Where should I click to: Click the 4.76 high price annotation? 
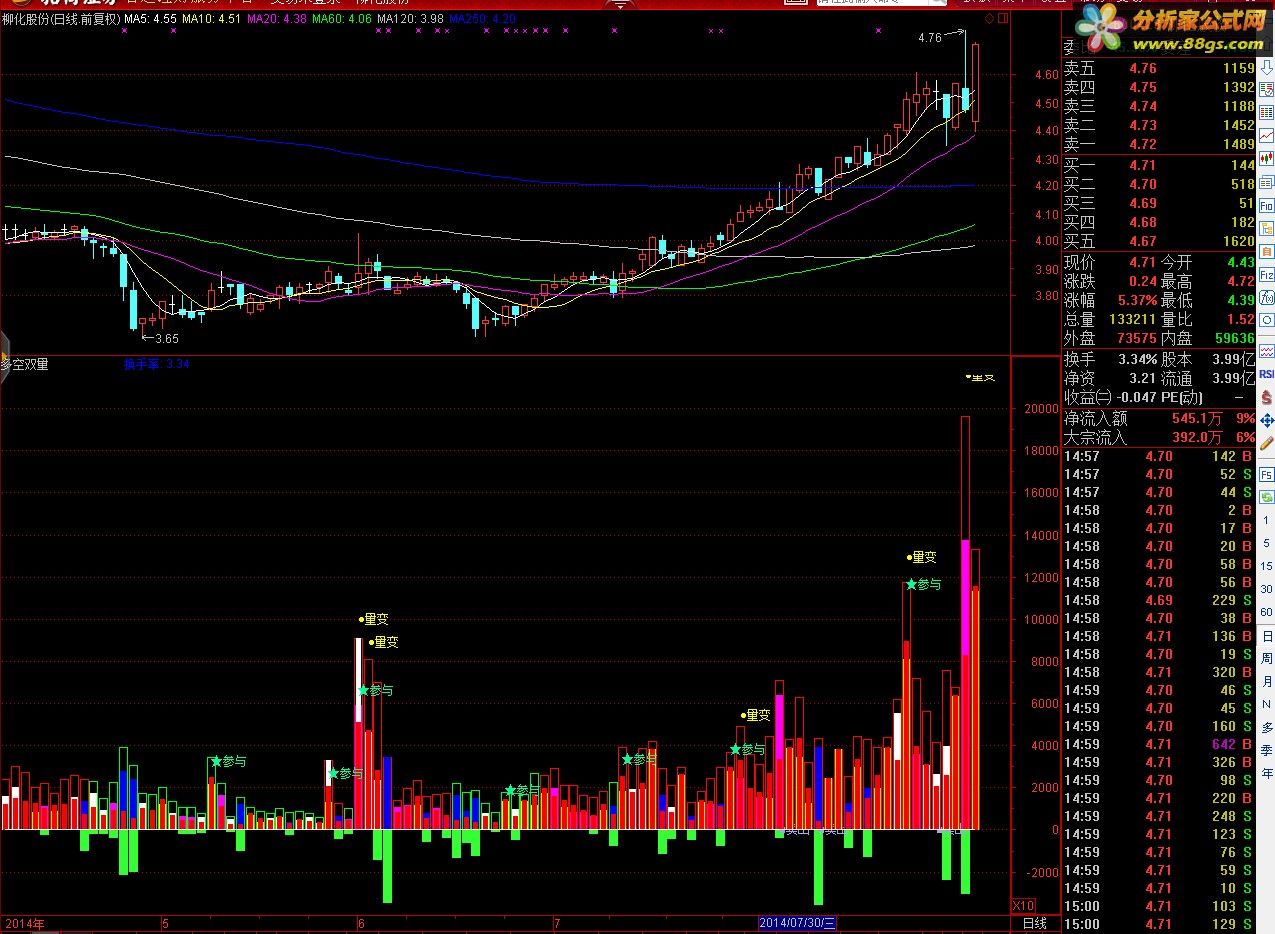coord(930,38)
